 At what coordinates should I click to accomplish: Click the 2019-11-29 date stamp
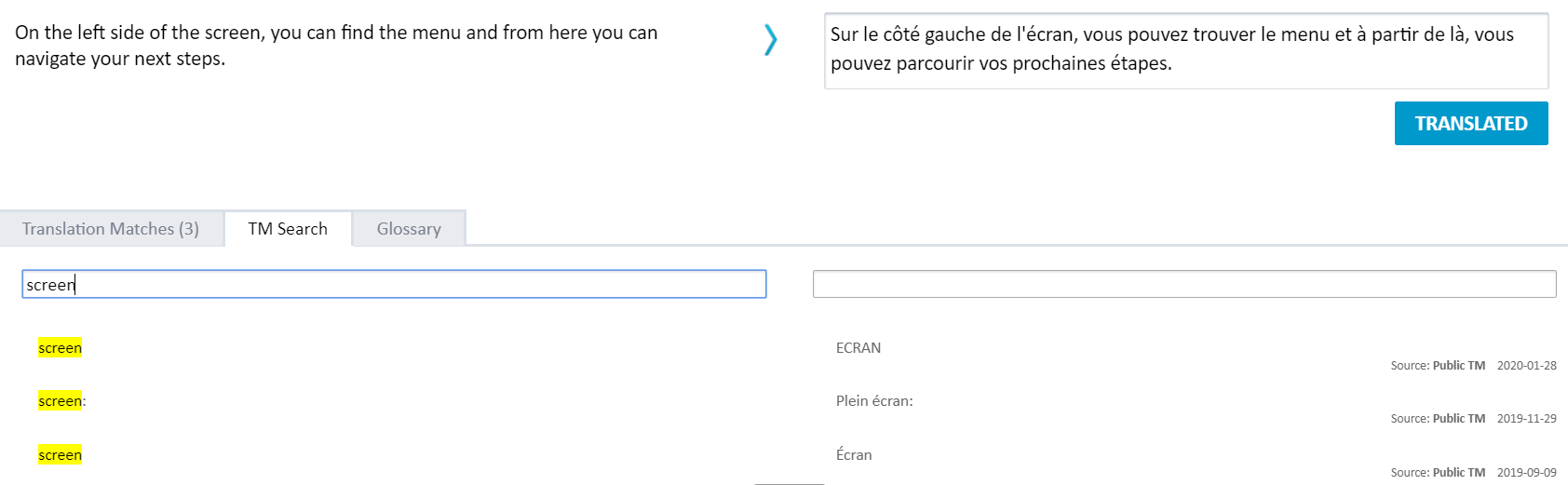tap(1526, 419)
